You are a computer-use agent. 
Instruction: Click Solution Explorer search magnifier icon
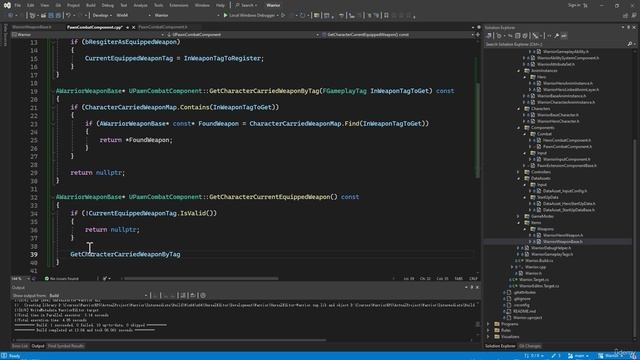(x=629, y=44)
